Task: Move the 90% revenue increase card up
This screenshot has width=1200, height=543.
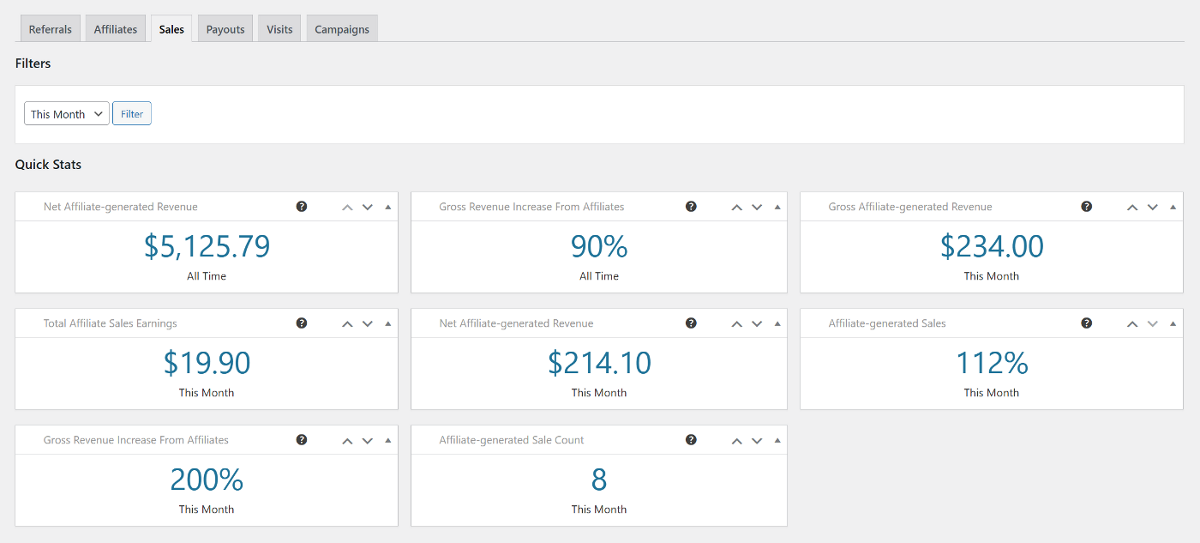Action: tap(736, 207)
